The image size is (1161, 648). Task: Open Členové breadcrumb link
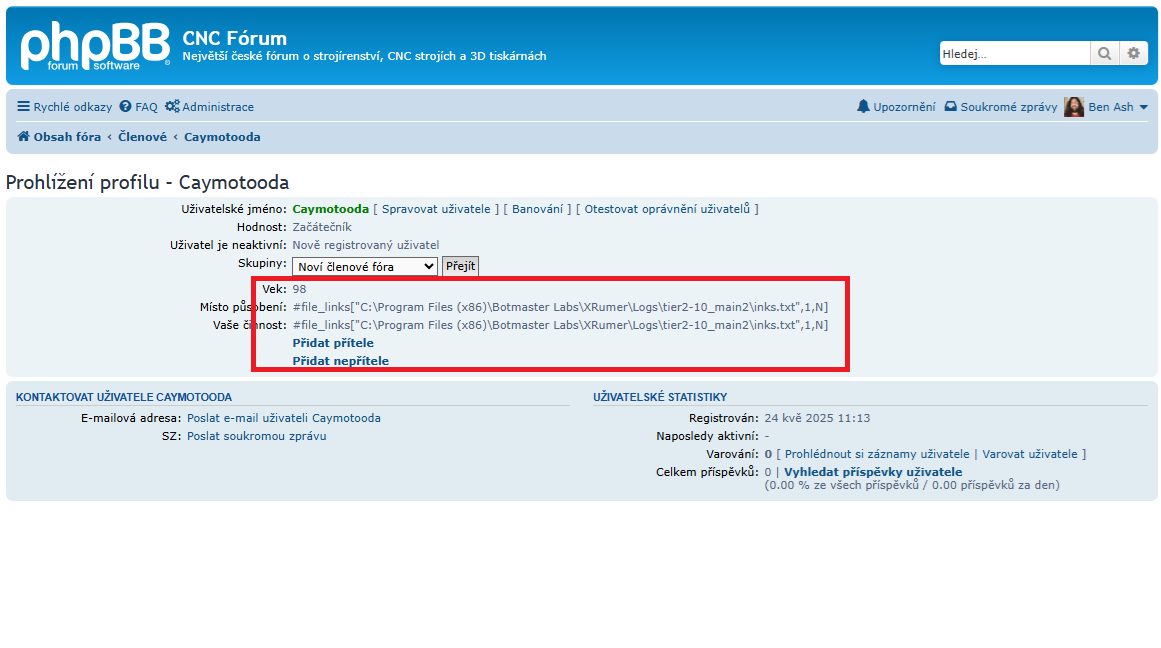pyautogui.click(x=142, y=137)
